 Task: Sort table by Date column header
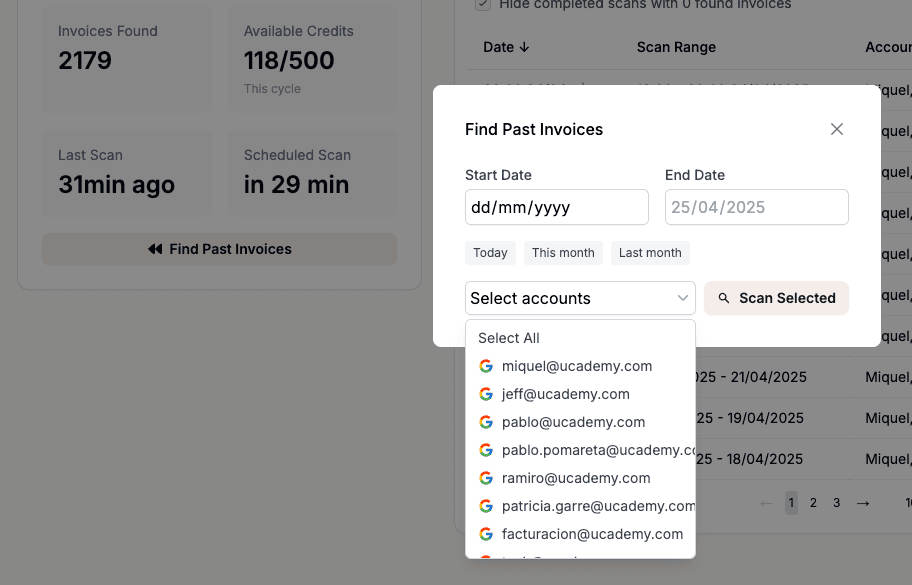[506, 47]
